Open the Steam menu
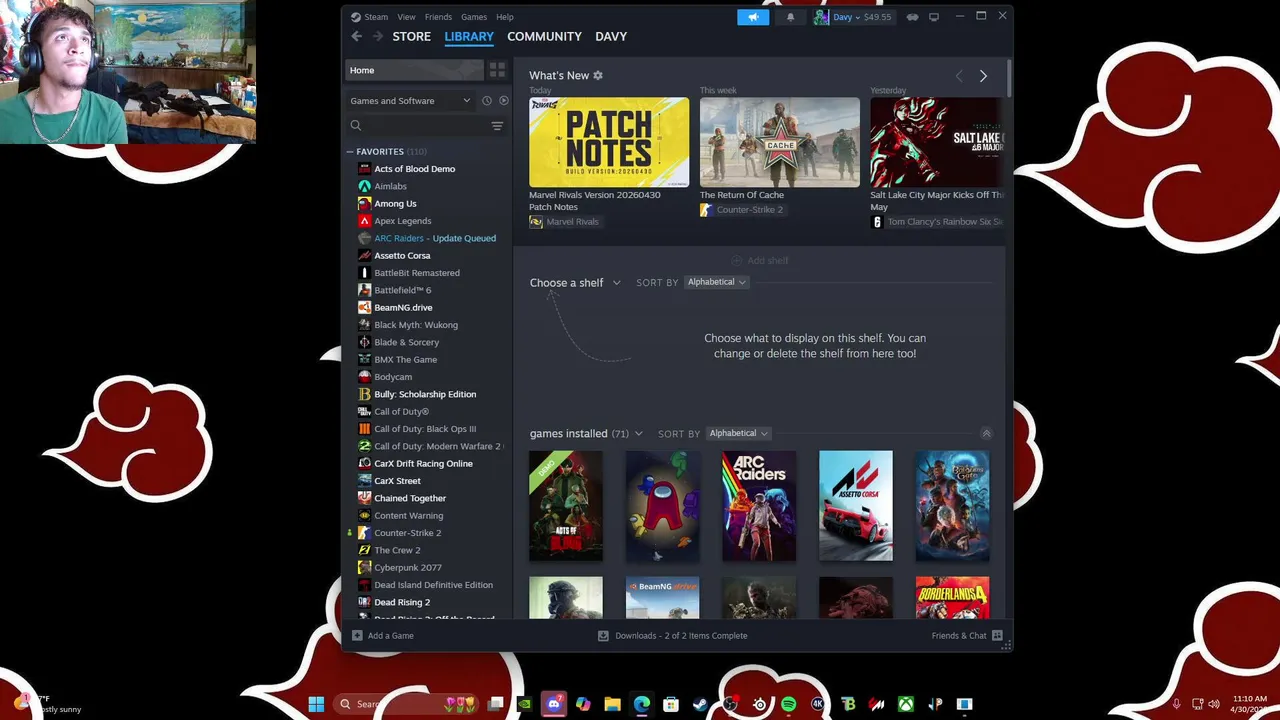Viewport: 1280px width, 720px height. coord(369,17)
